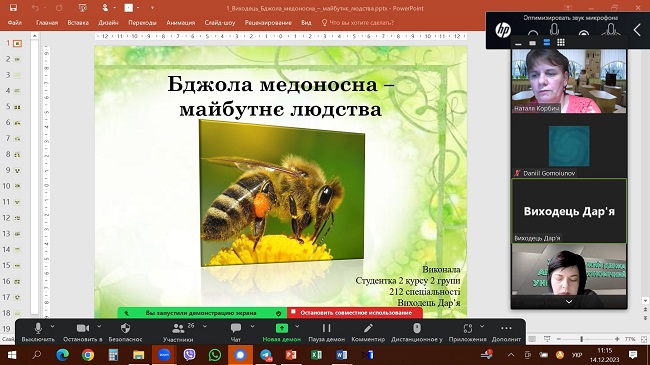Minimize the Zoom video panel

coord(518,43)
